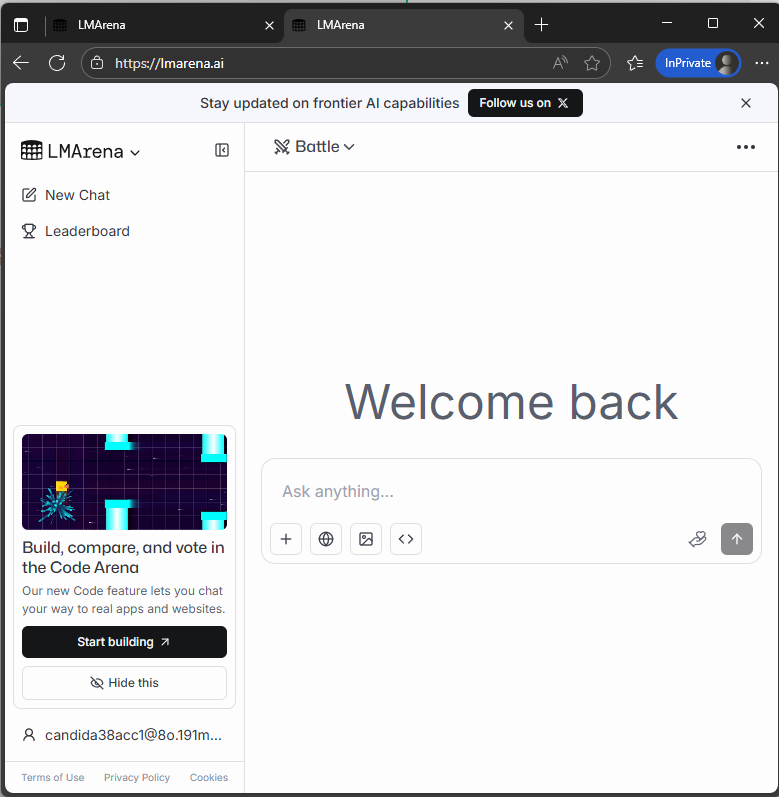Expand the Battle mode dropdown

315,147
